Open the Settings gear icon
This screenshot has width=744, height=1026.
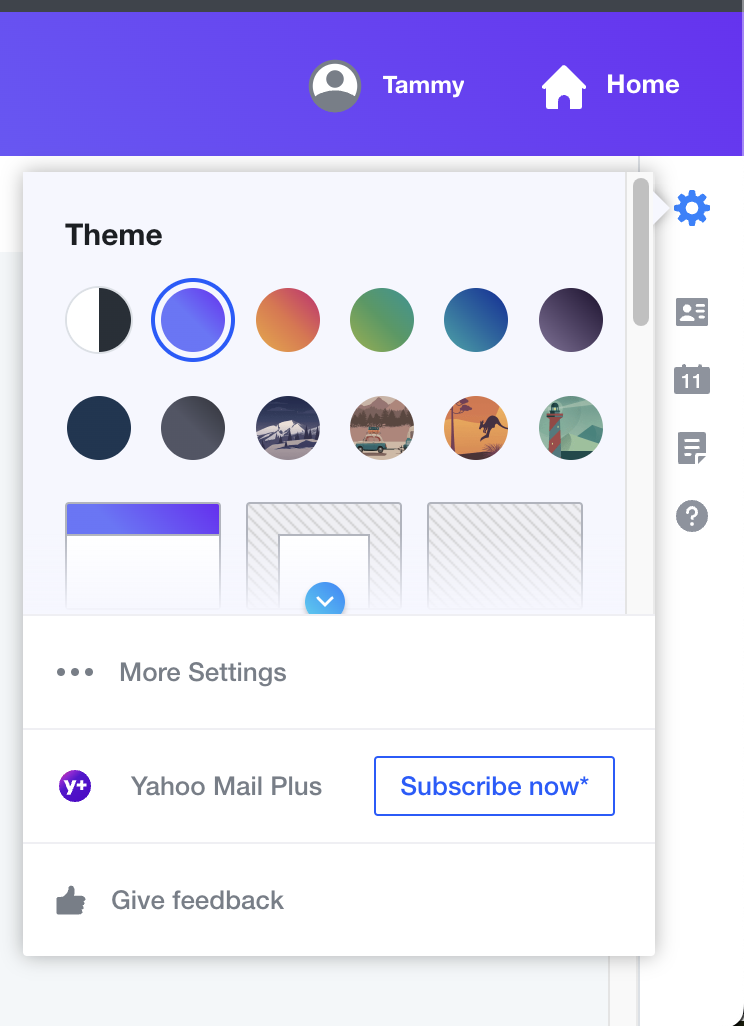click(x=692, y=209)
